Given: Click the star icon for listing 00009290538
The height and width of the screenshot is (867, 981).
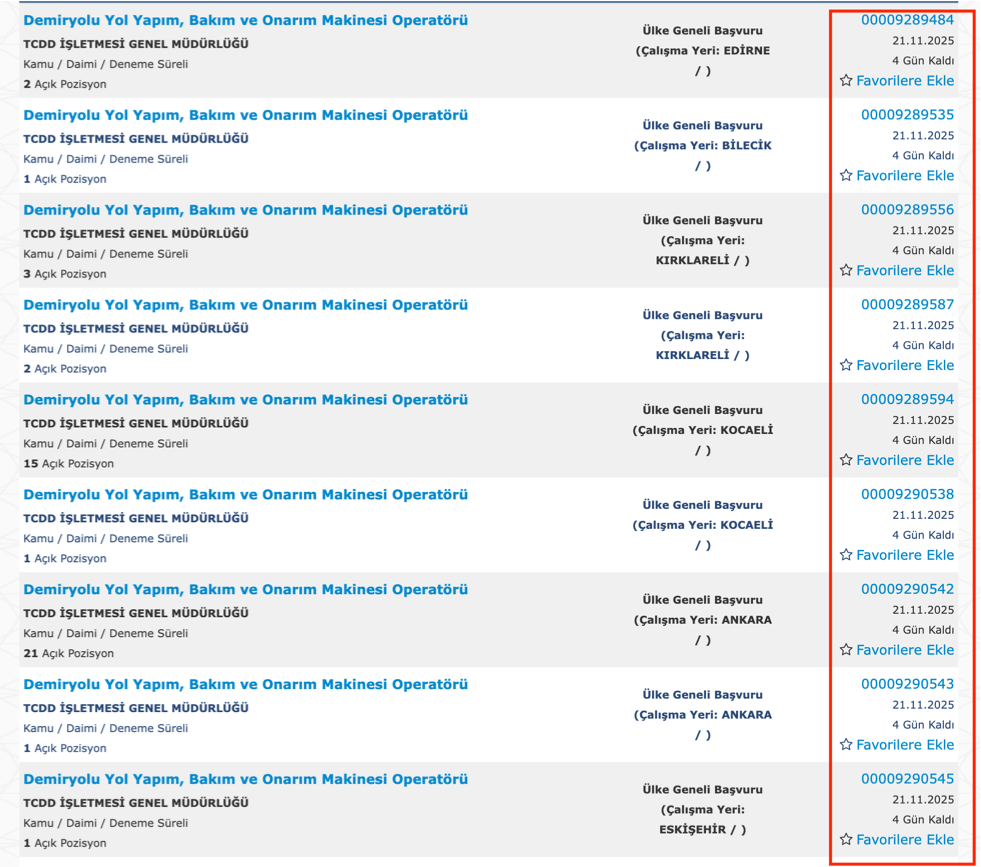Looking at the screenshot, I should [x=846, y=555].
